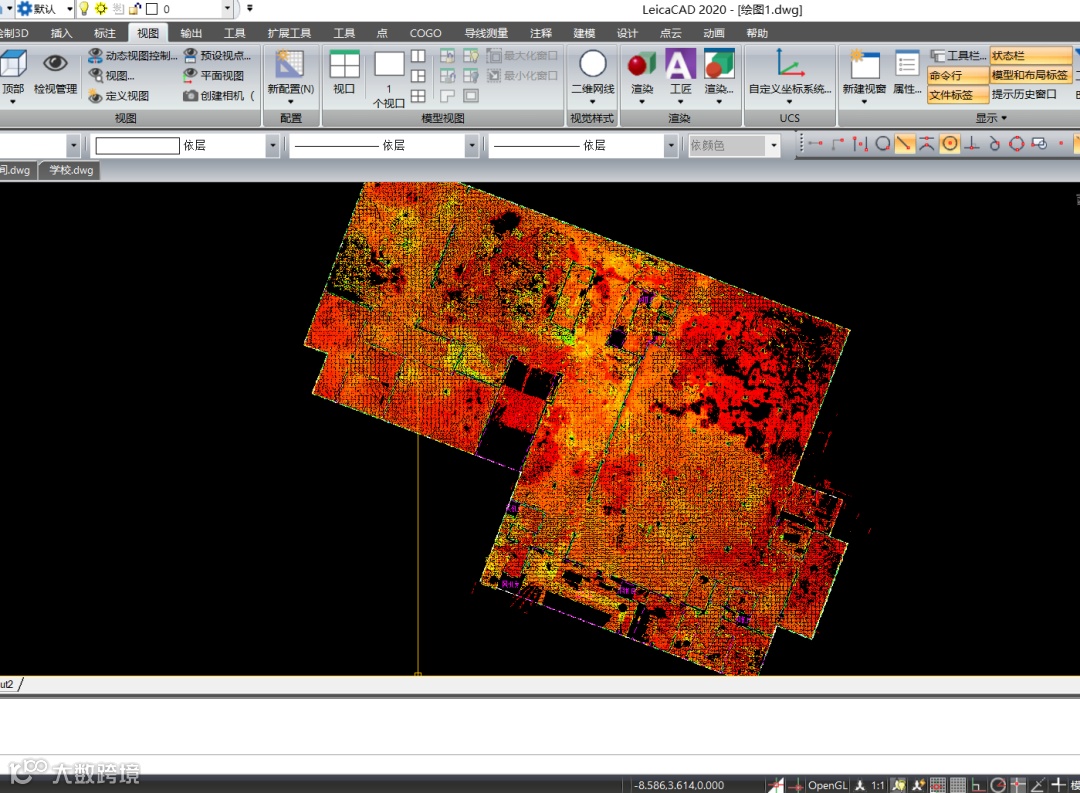Click the 动态视图控制 icon
The image size is (1080, 793).
[96, 56]
